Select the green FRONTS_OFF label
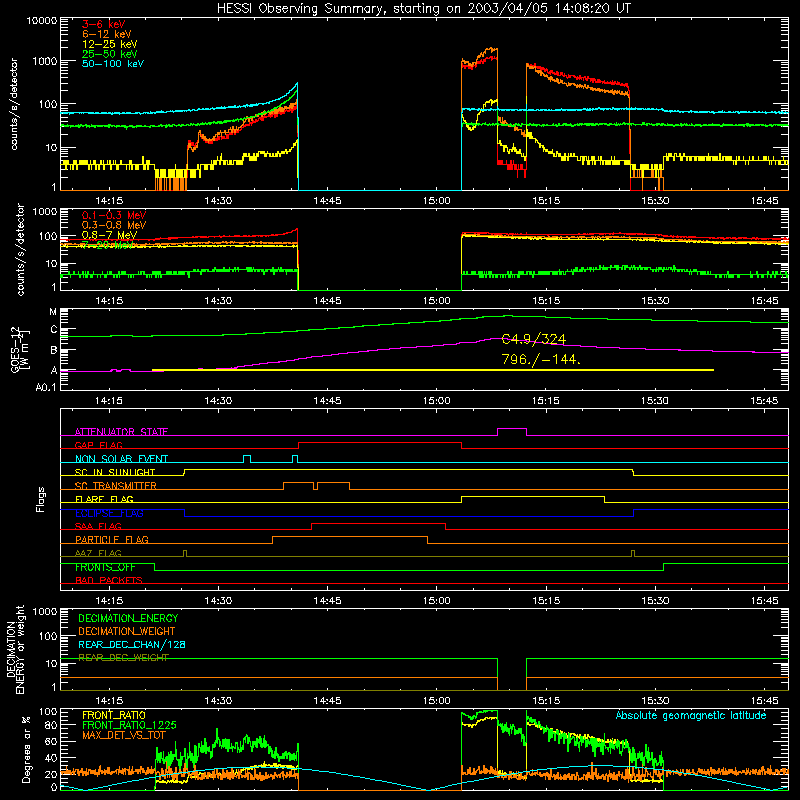The image size is (800, 800). (x=105, y=567)
